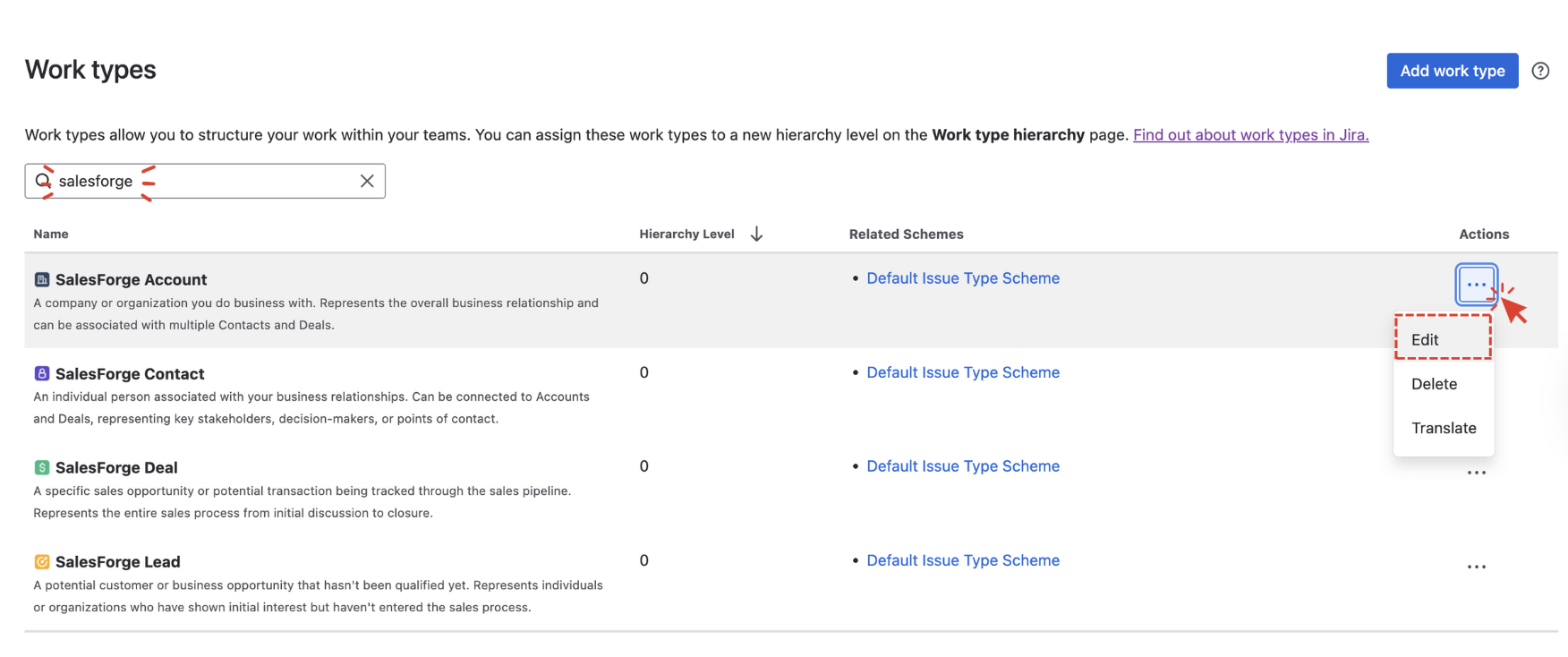Viewport: 1568px width, 657px height.
Task: Open SalesForge Contact's Default Issue Type Scheme
Action: pyautogui.click(x=962, y=372)
